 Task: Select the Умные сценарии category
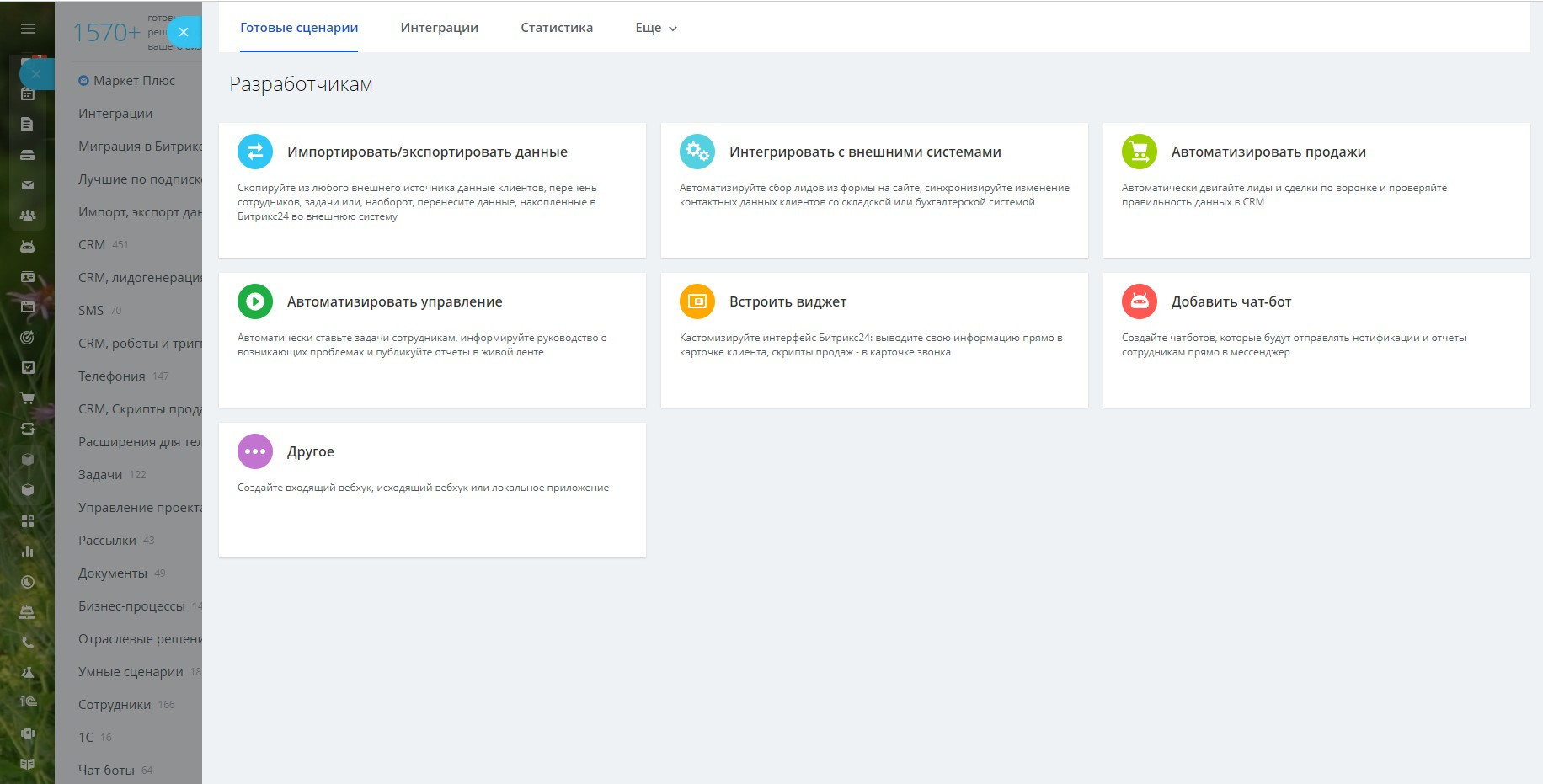pos(140,672)
